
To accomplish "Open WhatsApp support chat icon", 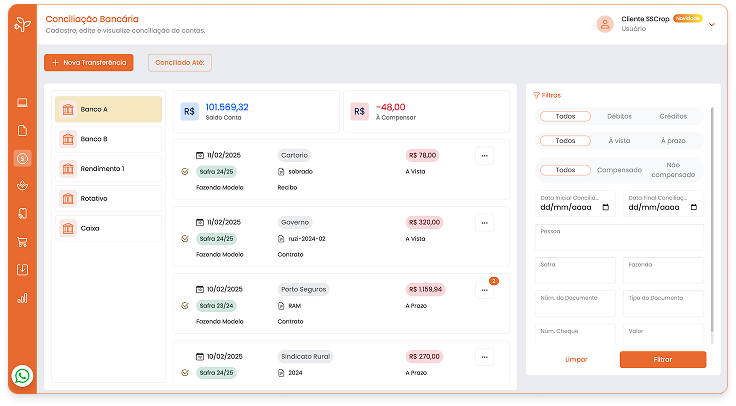I will tap(23, 376).
